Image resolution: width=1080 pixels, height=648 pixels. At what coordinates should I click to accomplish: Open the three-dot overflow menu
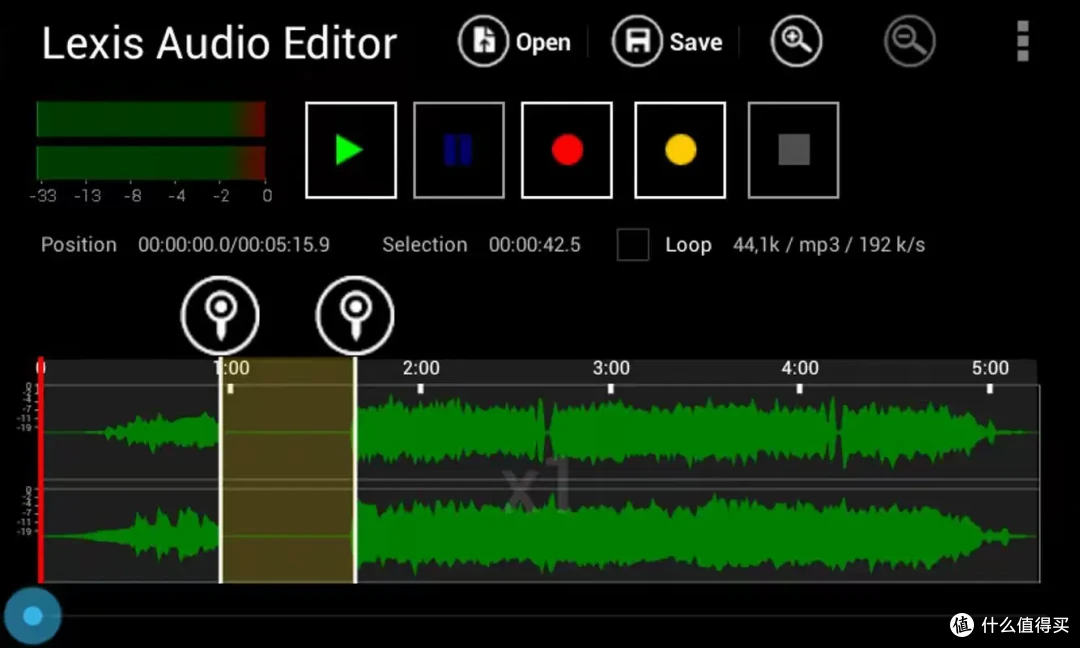1023,41
